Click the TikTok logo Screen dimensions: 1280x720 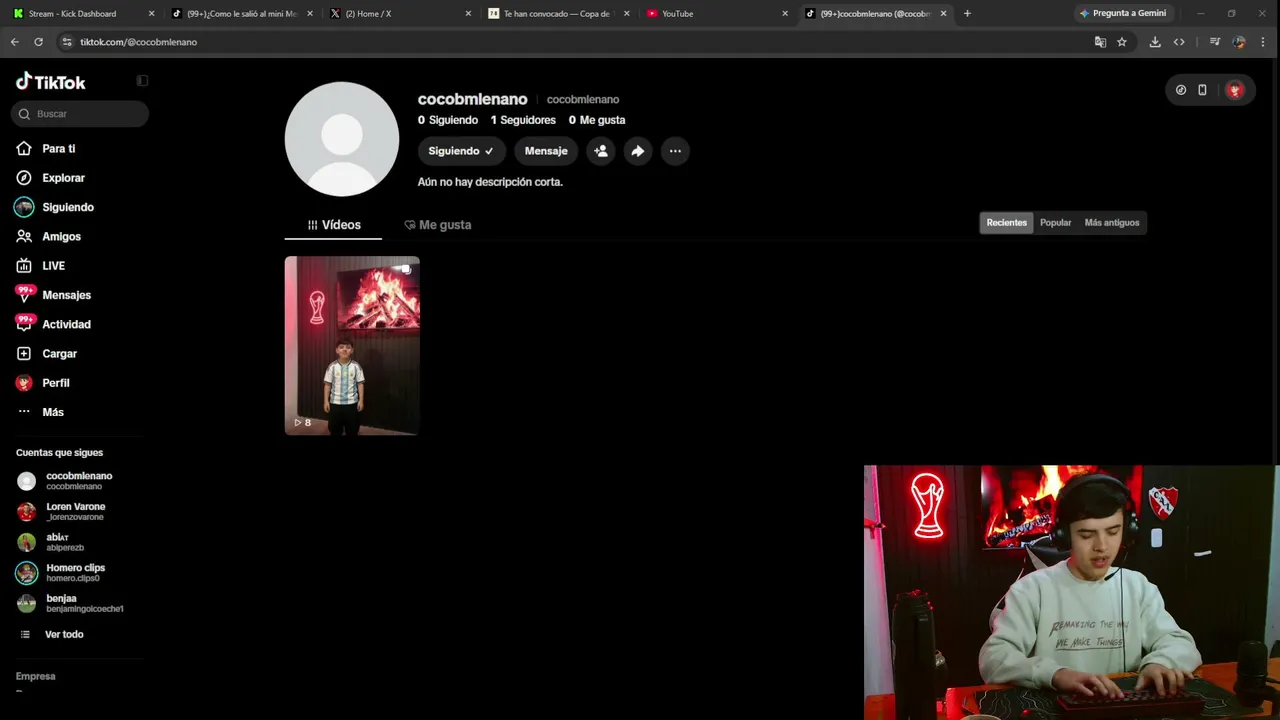click(x=51, y=82)
